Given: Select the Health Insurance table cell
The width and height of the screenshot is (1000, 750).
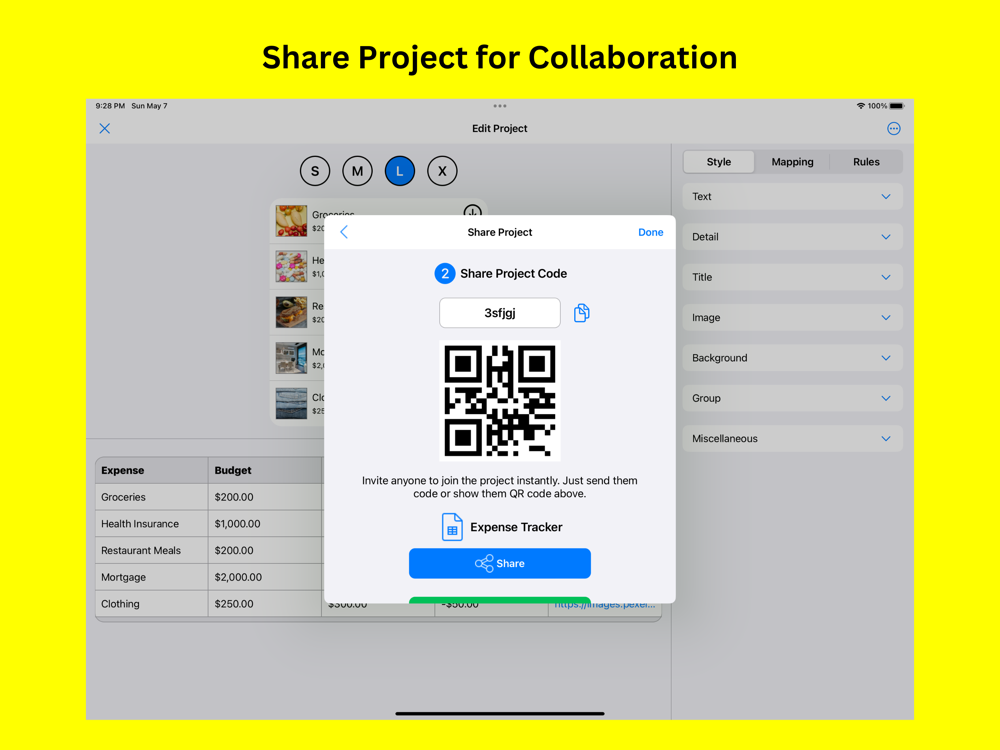Looking at the screenshot, I should pyautogui.click(x=152, y=524).
